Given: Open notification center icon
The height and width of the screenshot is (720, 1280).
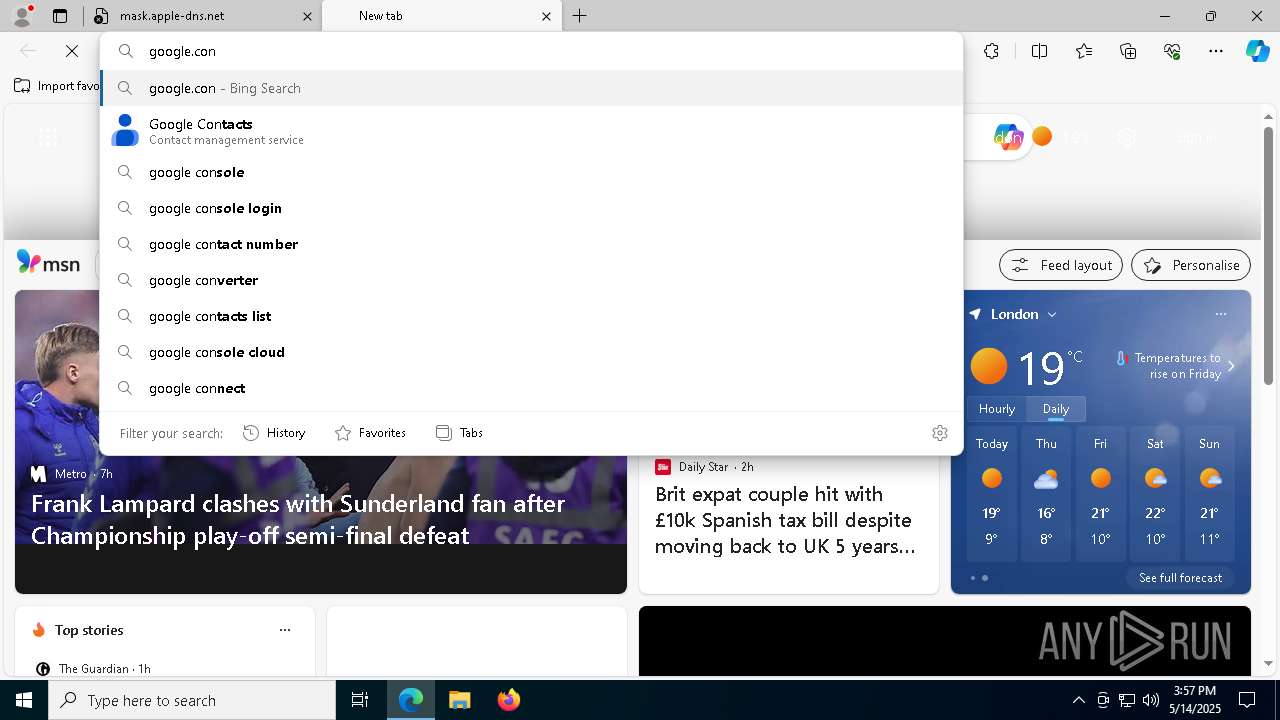Looking at the screenshot, I should 1247,700.
